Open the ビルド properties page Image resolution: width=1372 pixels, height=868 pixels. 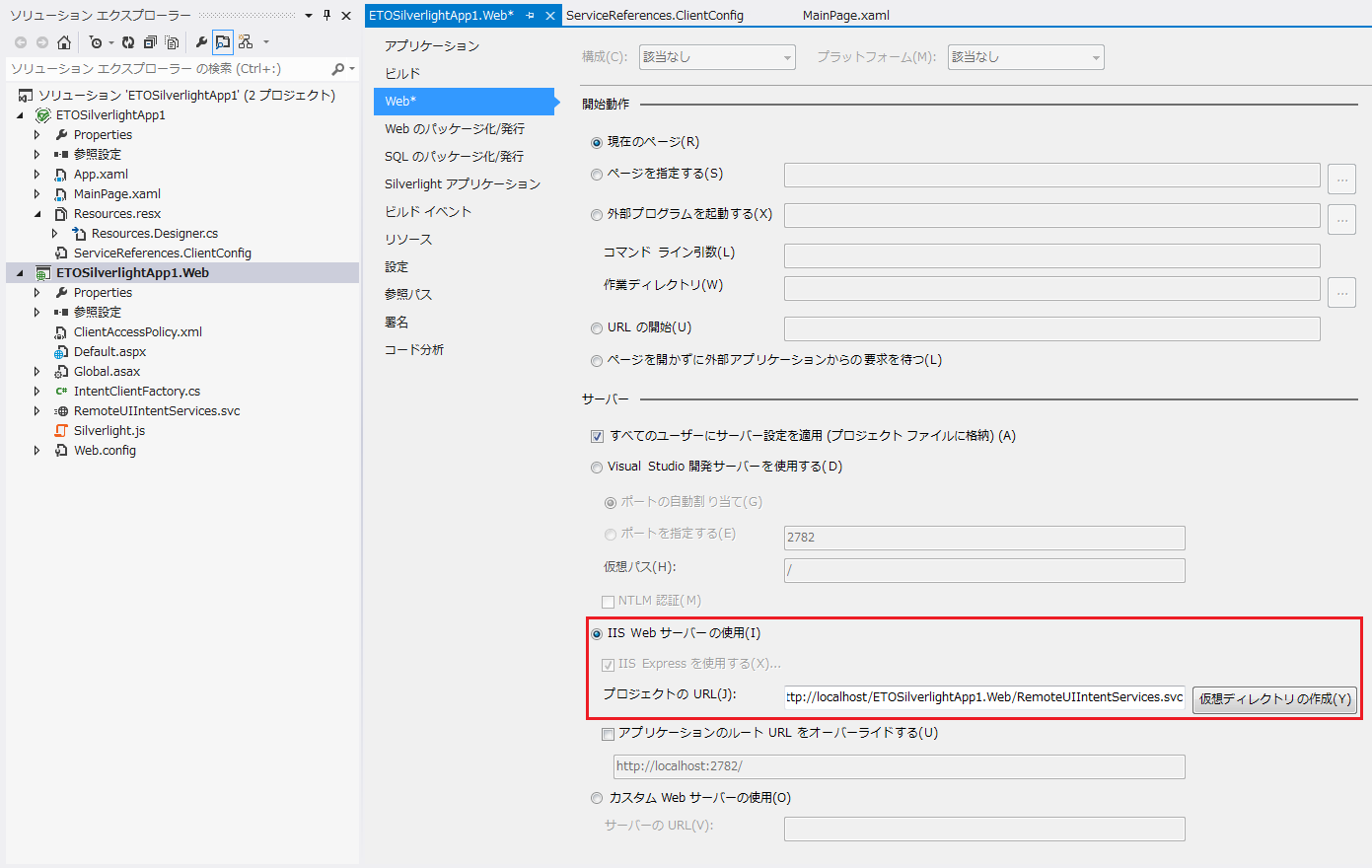402,74
